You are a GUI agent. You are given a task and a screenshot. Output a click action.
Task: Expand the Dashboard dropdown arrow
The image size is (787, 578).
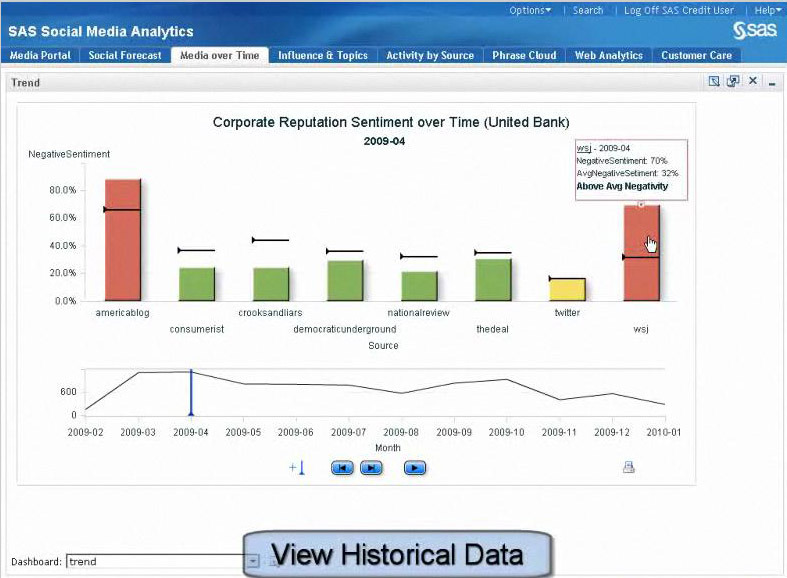[x=253, y=561]
